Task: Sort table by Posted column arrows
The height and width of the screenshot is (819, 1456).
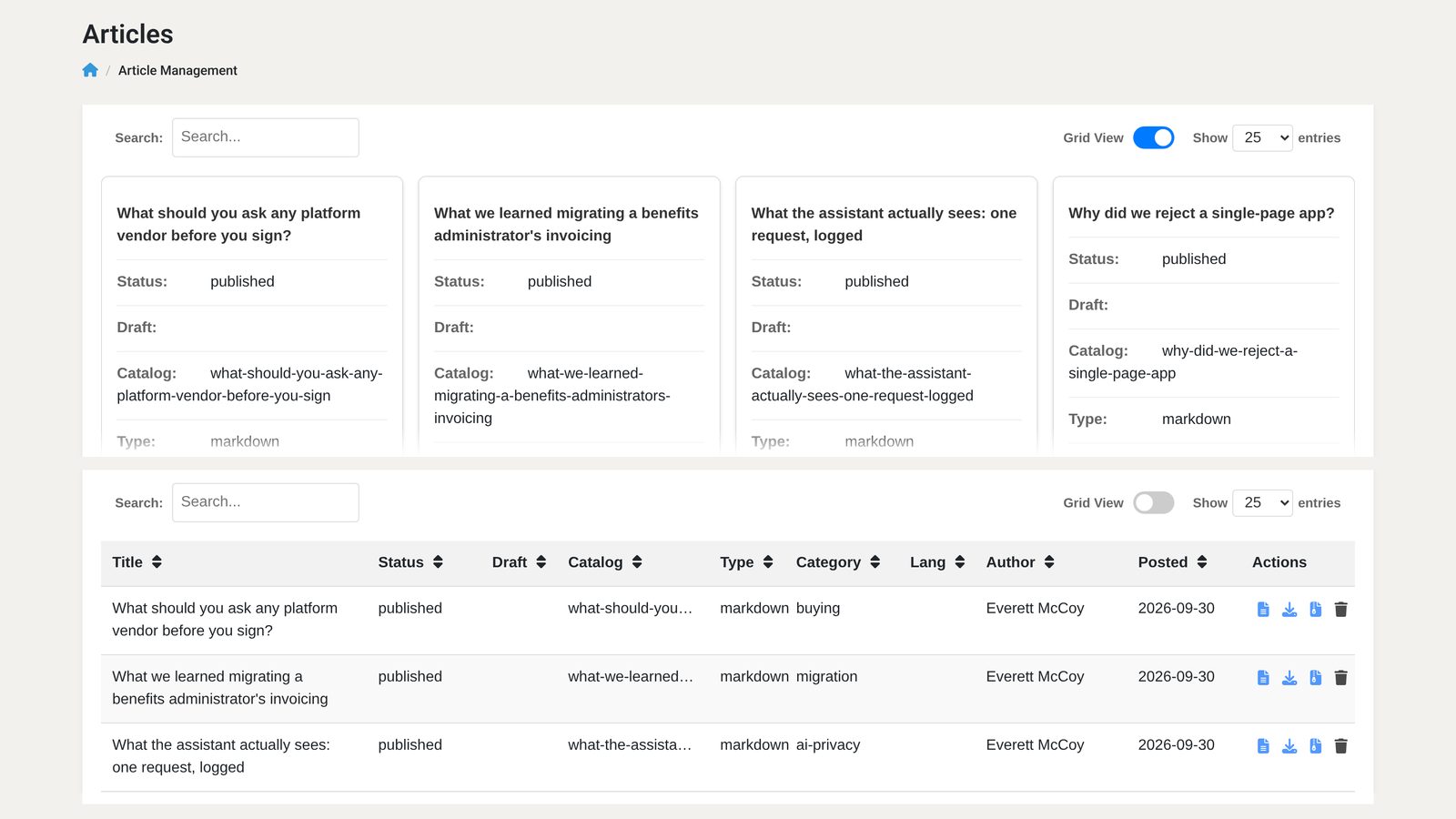Action: (x=1202, y=562)
